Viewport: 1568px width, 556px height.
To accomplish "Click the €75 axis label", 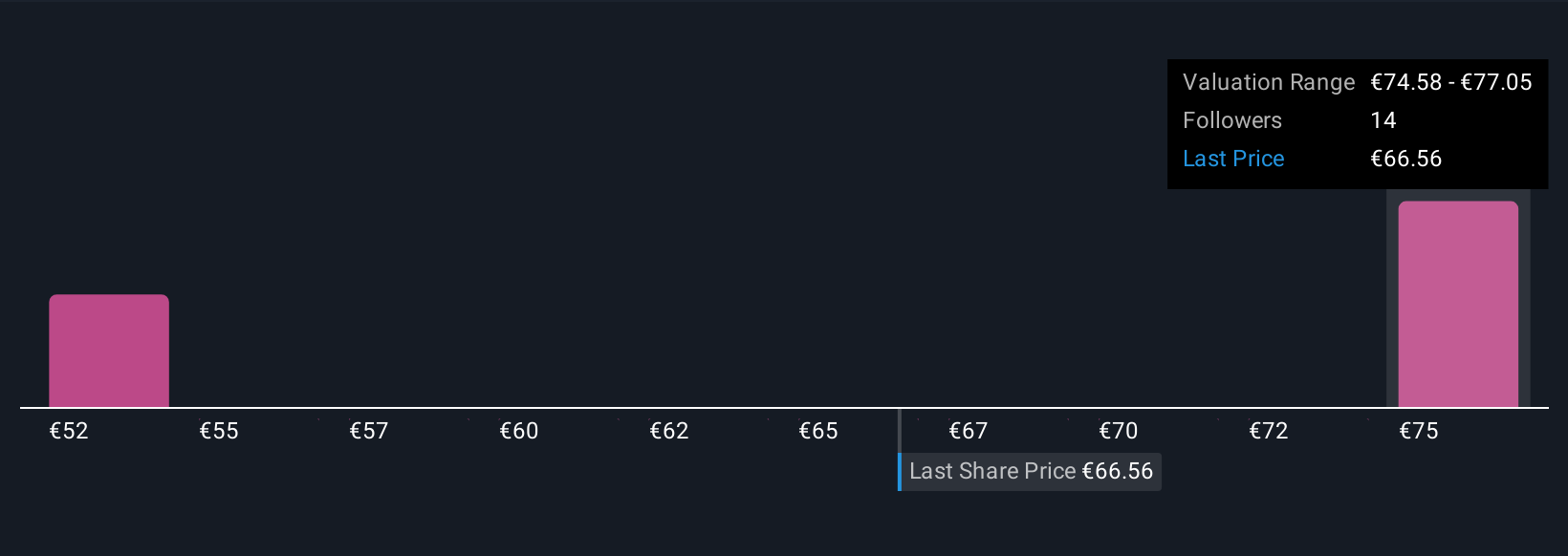I will (x=1419, y=431).
